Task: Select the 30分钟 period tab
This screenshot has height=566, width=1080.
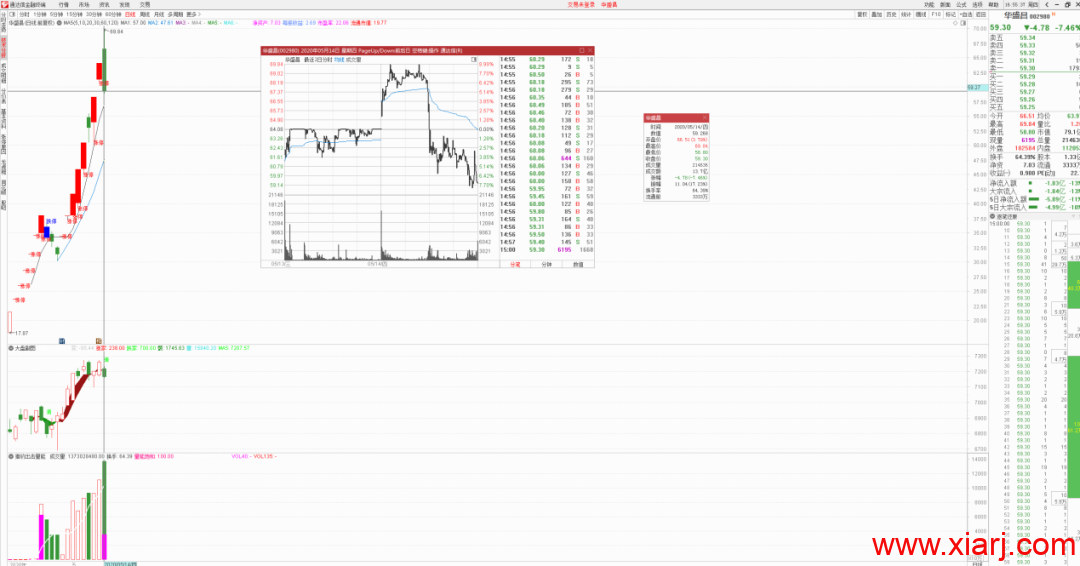Action: (x=94, y=14)
